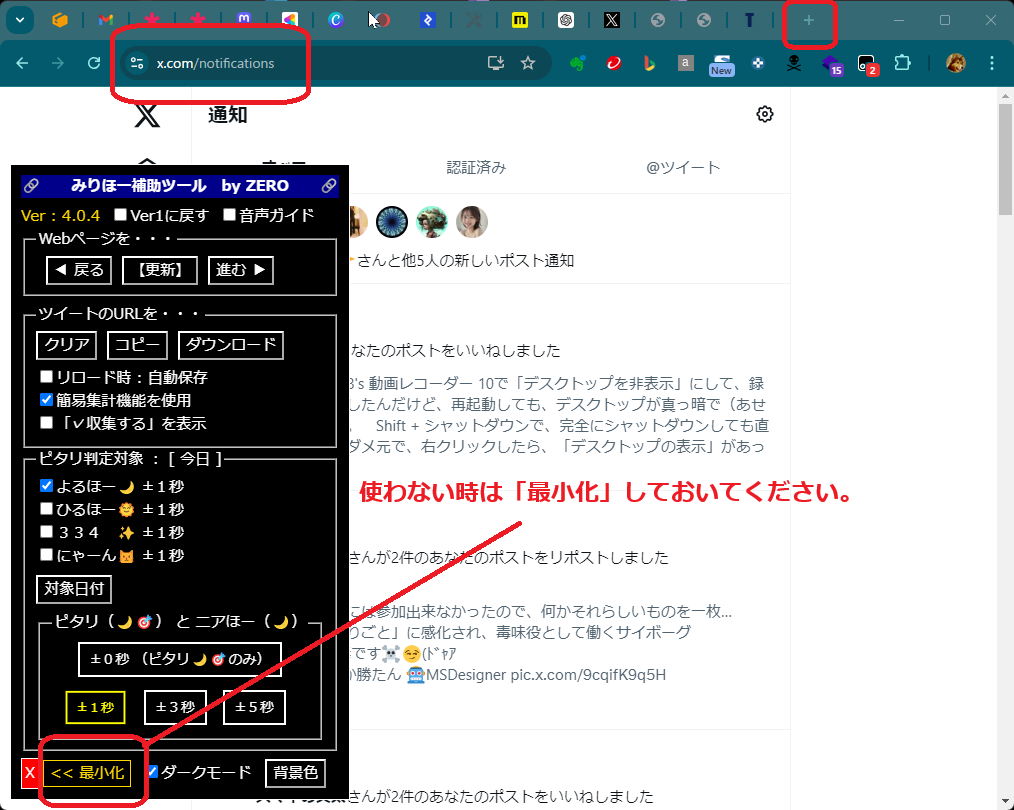
Task: Switch to the @ツイート tab
Action: click(x=685, y=167)
